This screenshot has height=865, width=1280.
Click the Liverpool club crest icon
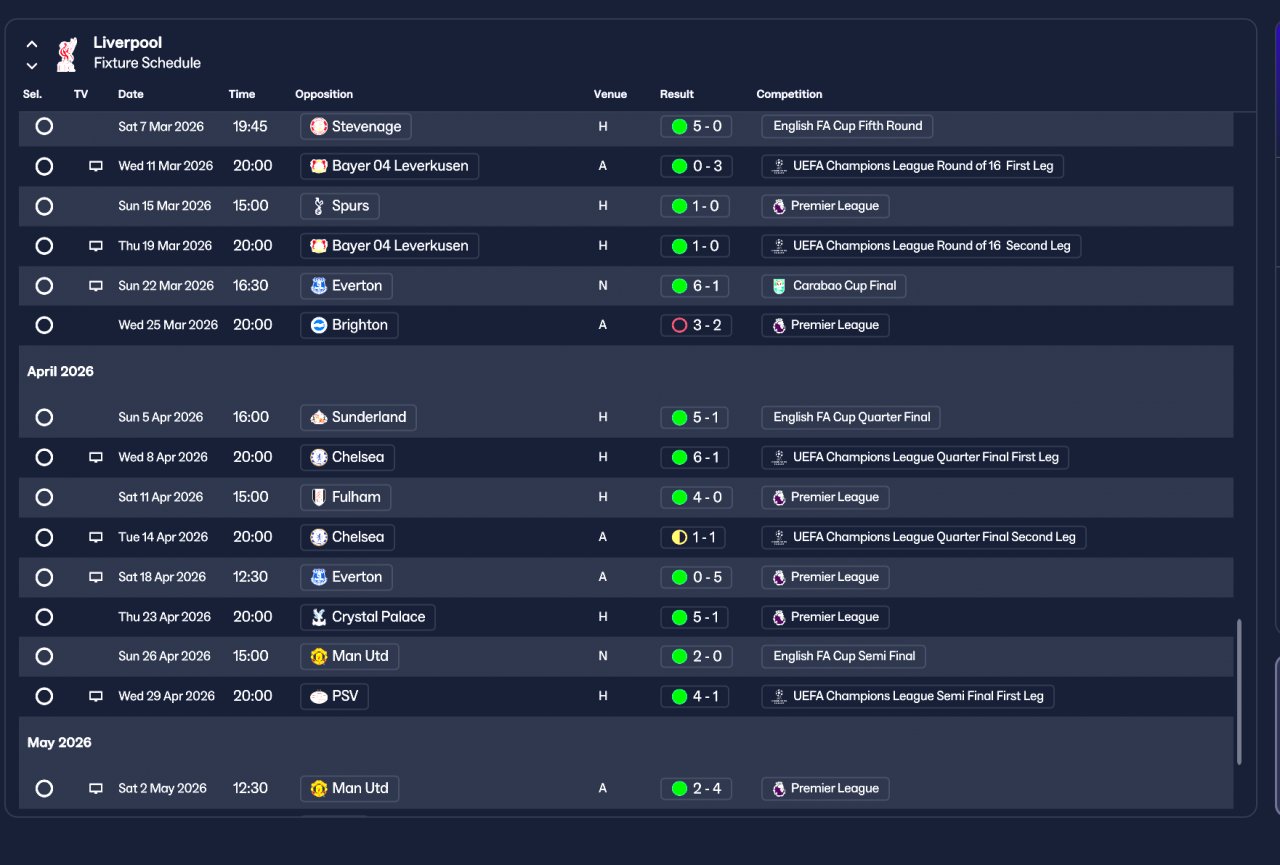coord(66,54)
